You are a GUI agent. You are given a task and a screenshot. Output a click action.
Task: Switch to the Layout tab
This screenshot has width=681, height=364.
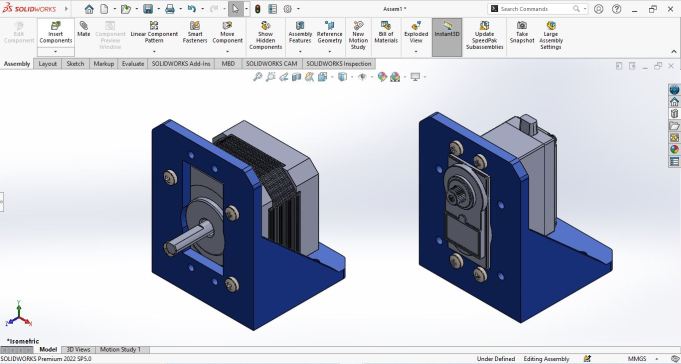pyautogui.click(x=48, y=64)
